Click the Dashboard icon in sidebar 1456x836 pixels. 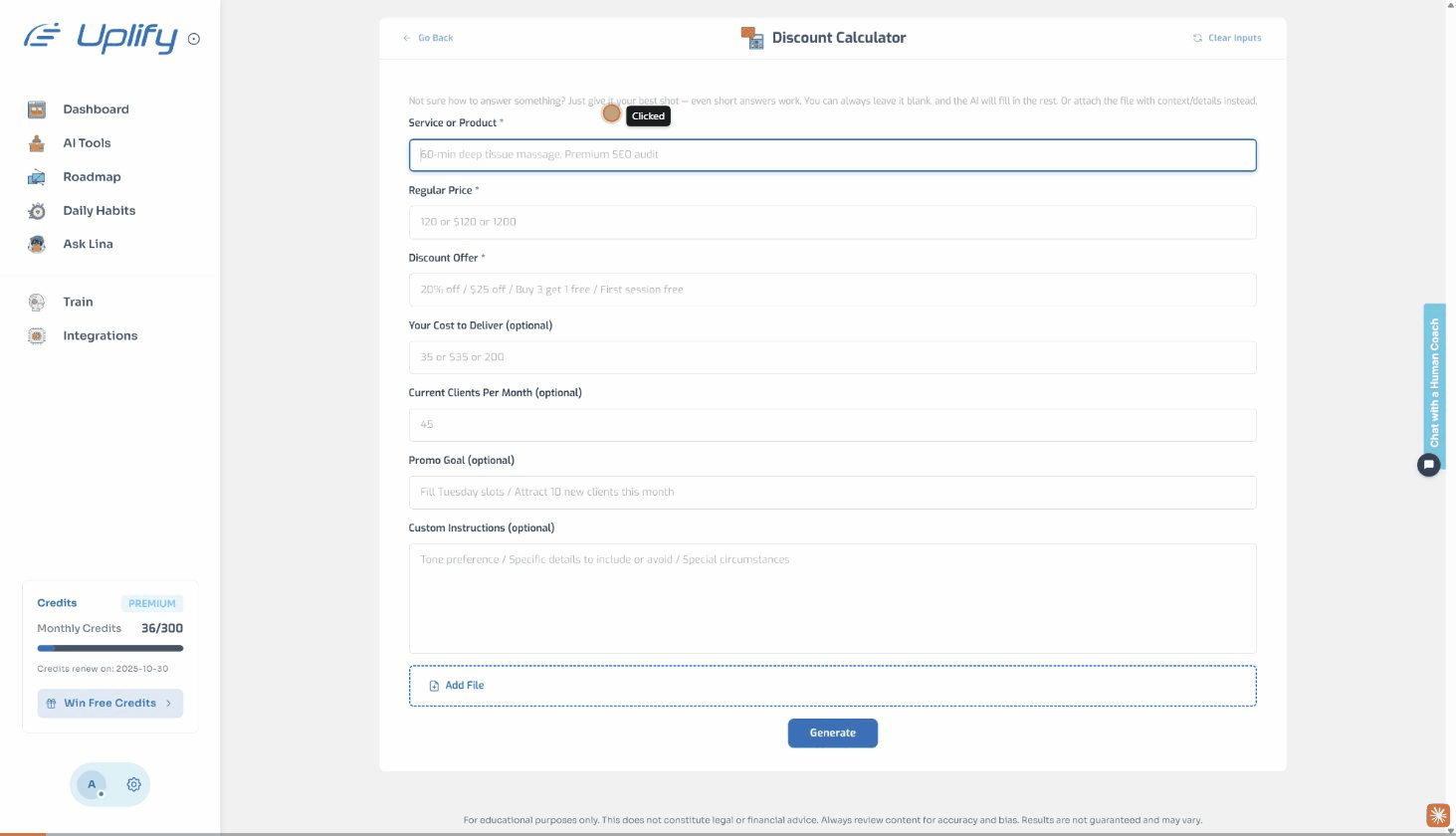coord(37,109)
